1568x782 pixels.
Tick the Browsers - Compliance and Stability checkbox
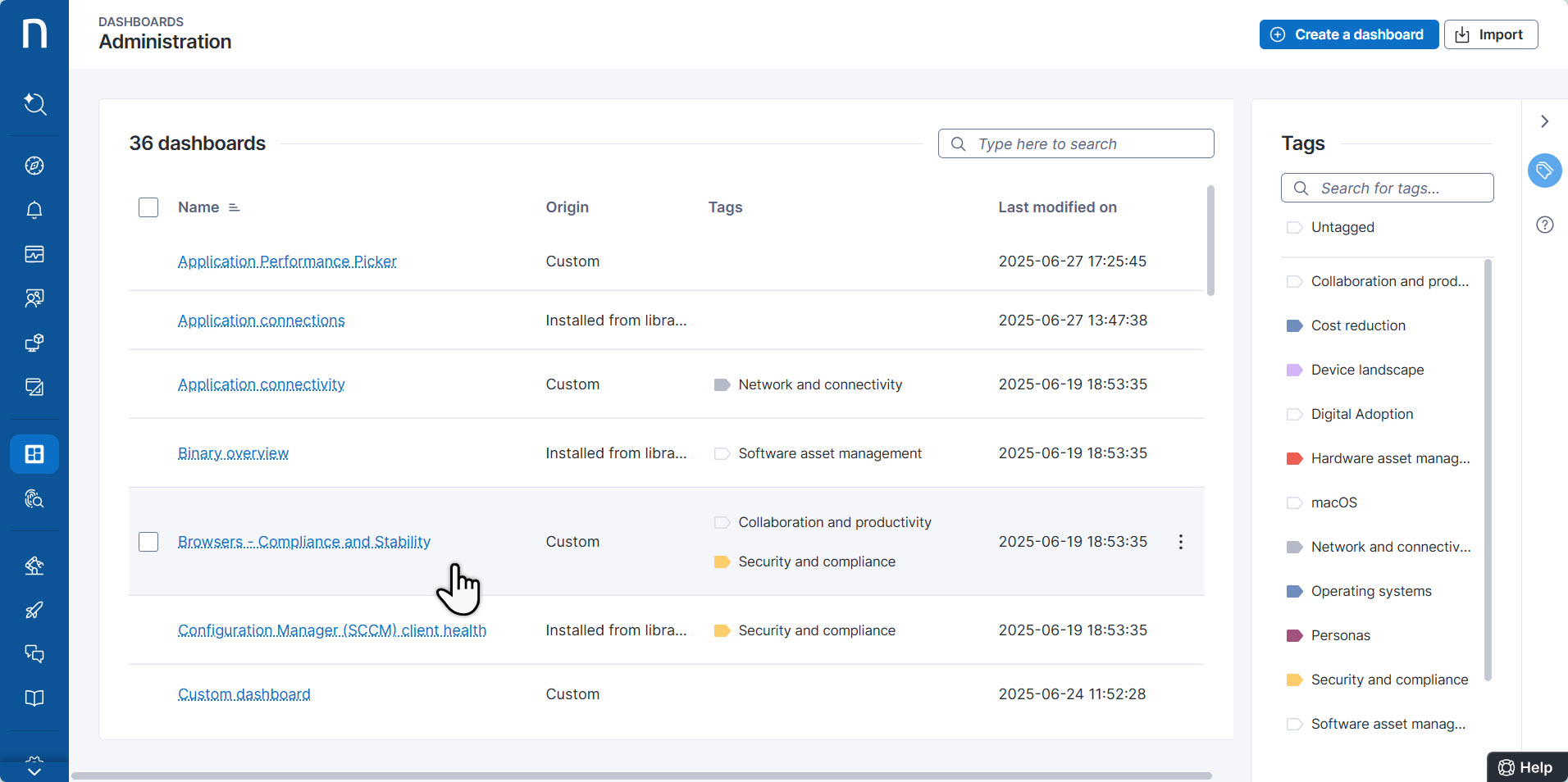(148, 542)
